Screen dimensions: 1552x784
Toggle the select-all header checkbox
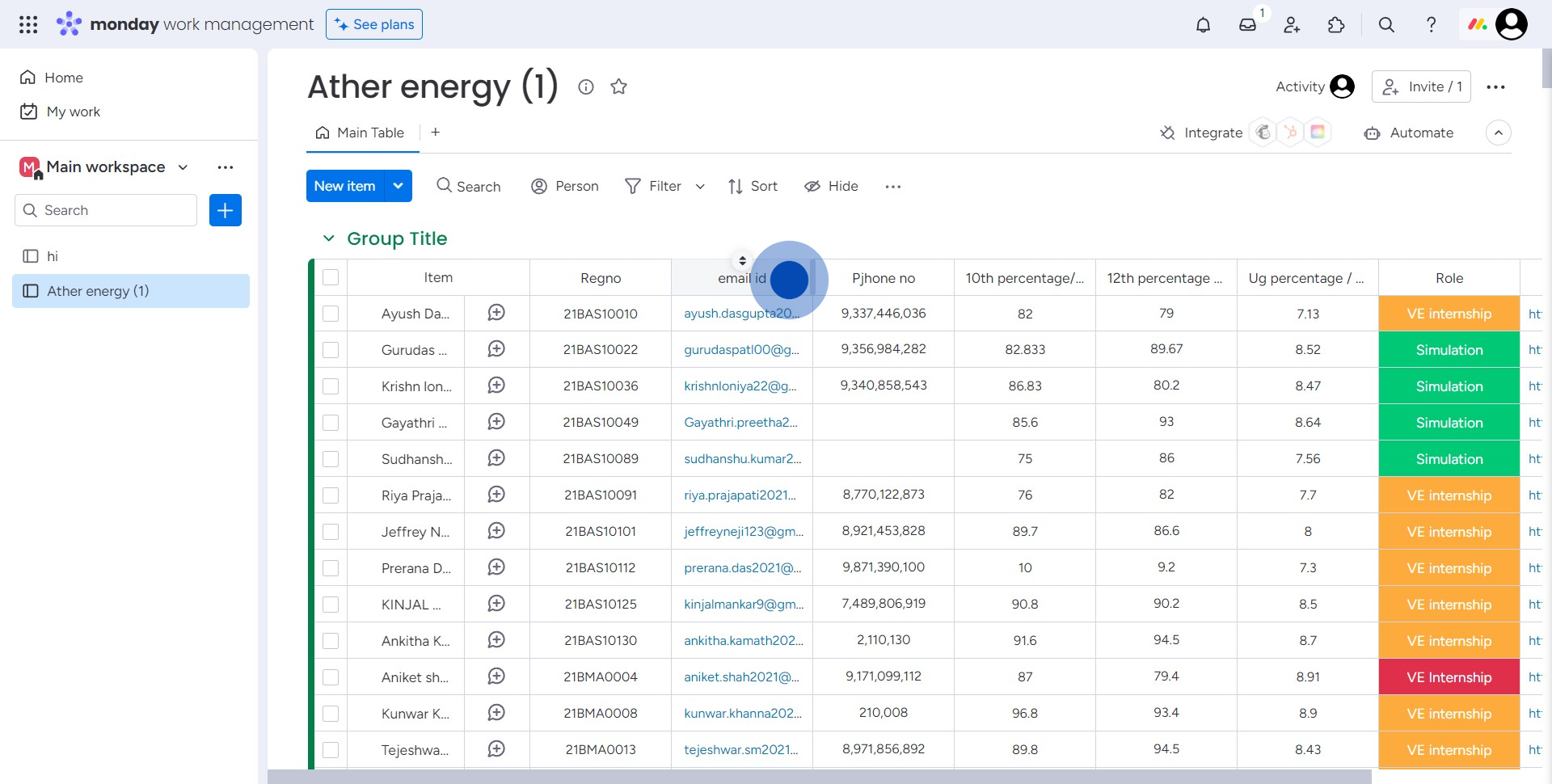pyautogui.click(x=331, y=277)
